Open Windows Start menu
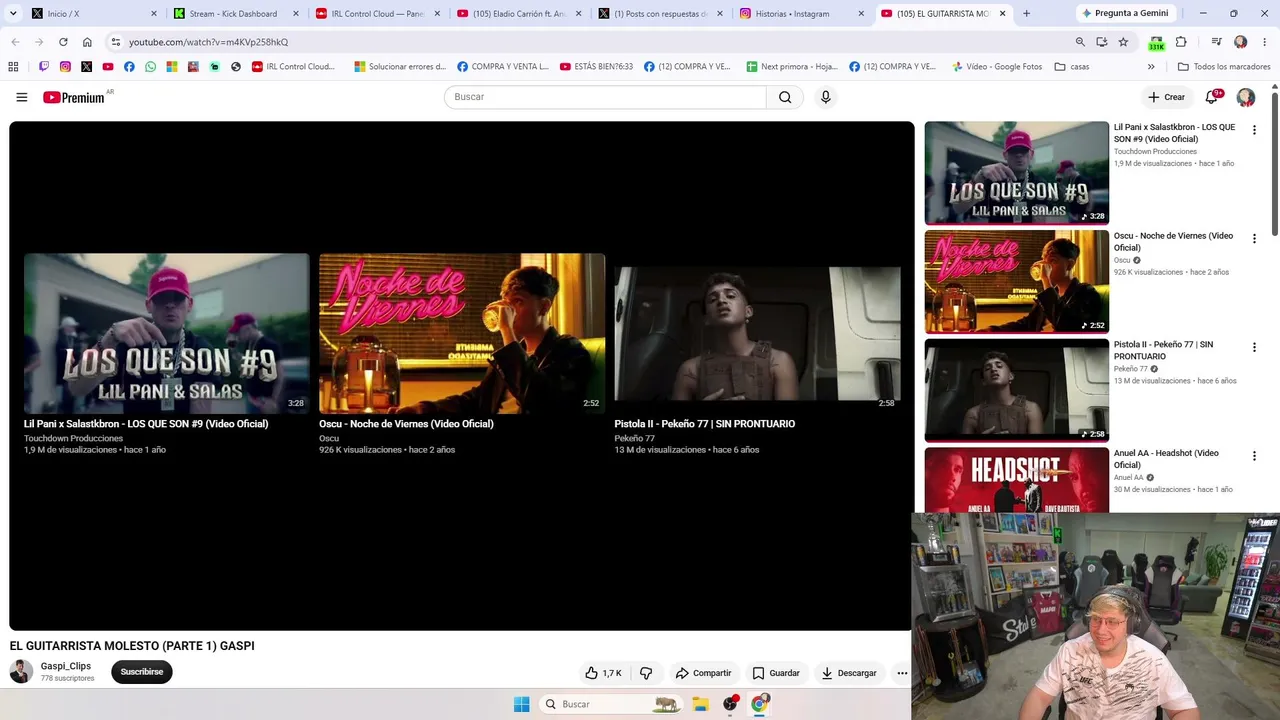Screen dimensions: 1280x720 tap(521, 704)
